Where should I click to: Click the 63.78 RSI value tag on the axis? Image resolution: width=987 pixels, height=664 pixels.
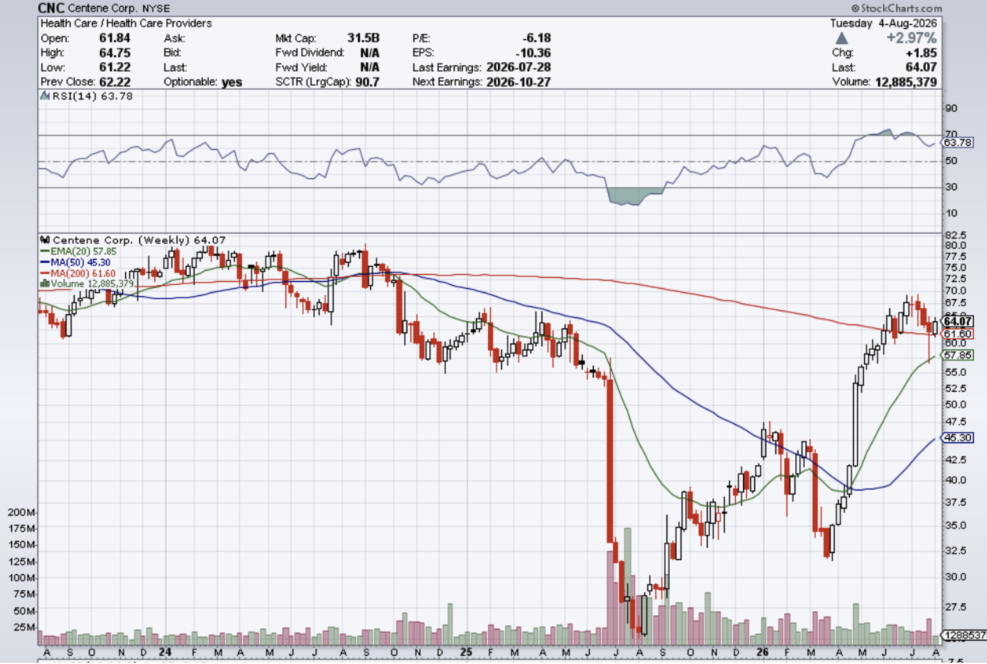957,143
